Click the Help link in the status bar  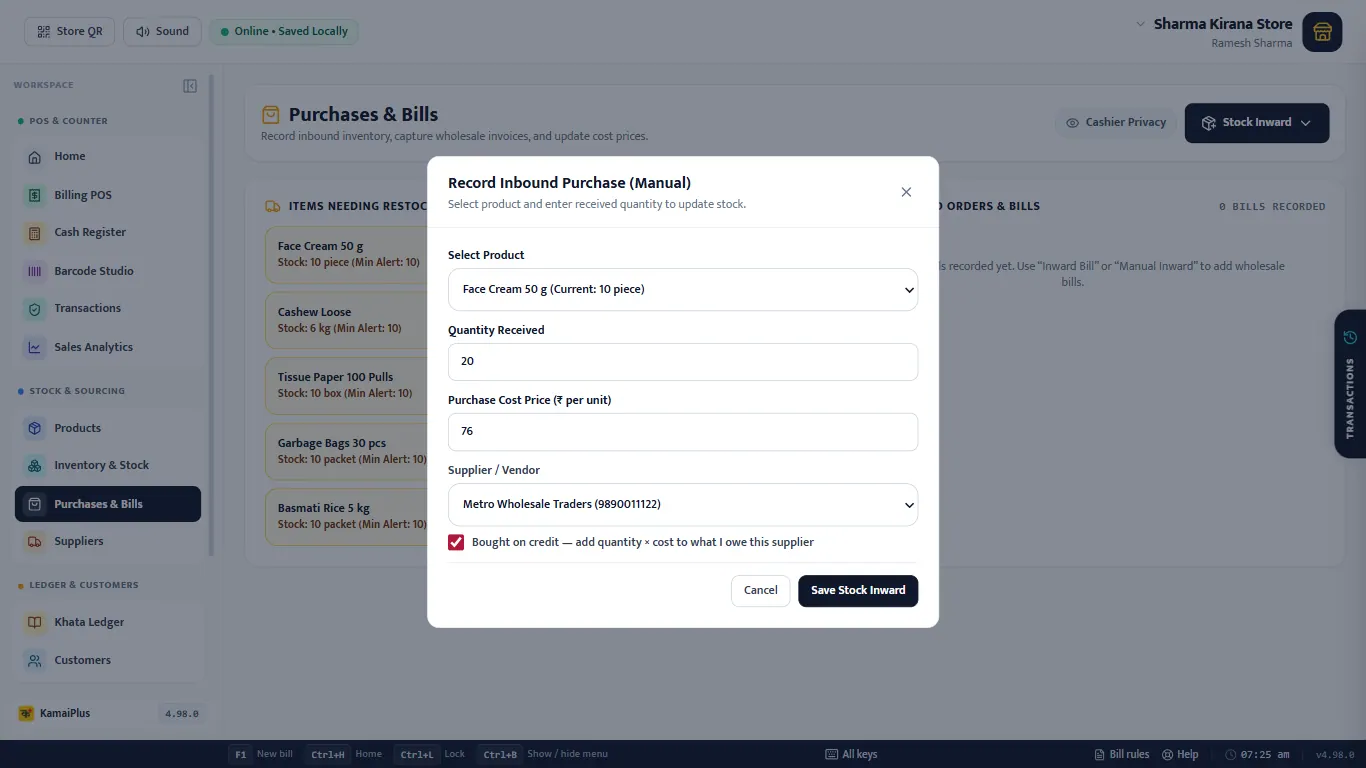pyautogui.click(x=1179, y=754)
